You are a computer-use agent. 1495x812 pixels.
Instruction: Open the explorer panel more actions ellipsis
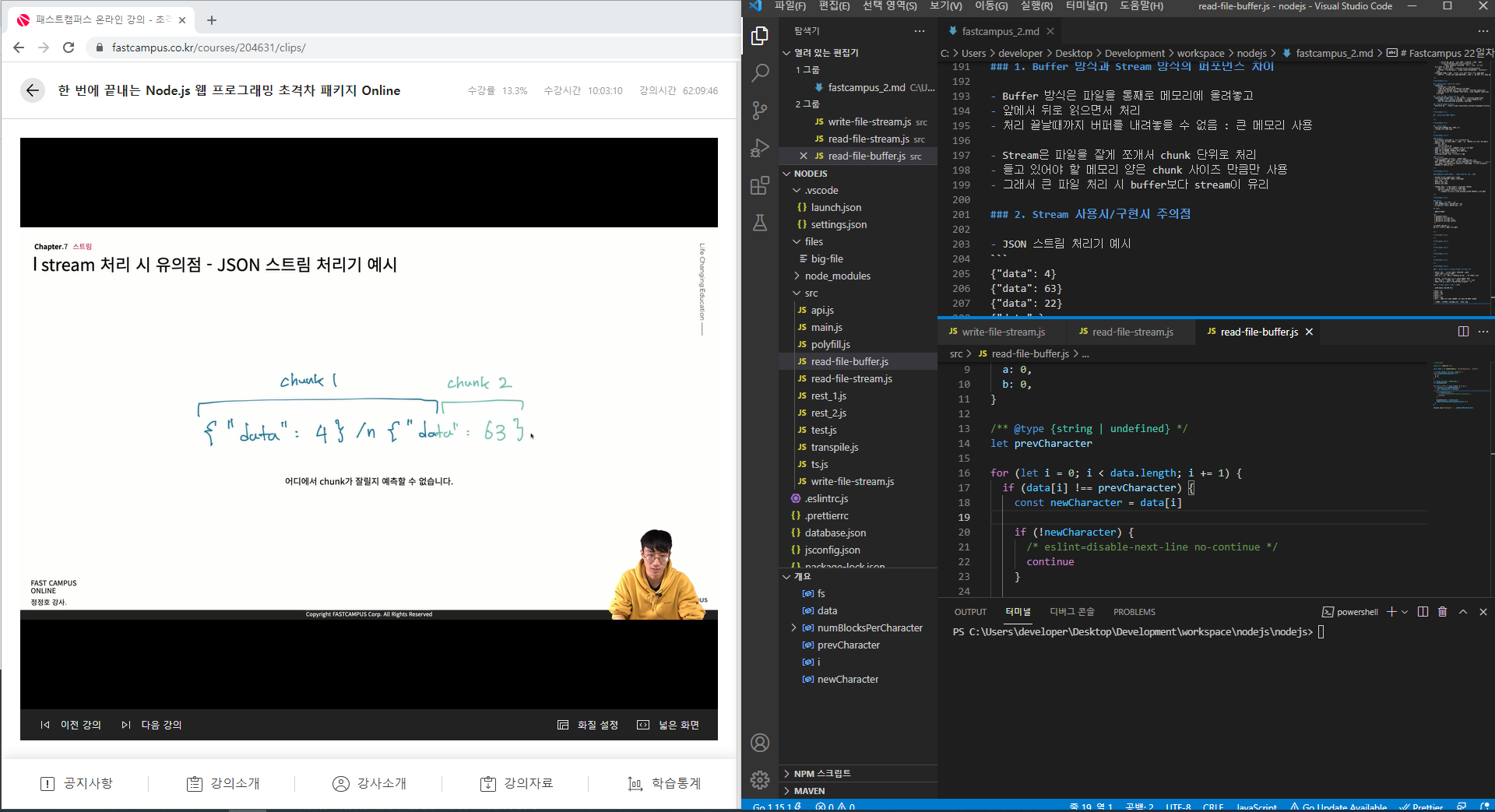[x=920, y=31]
